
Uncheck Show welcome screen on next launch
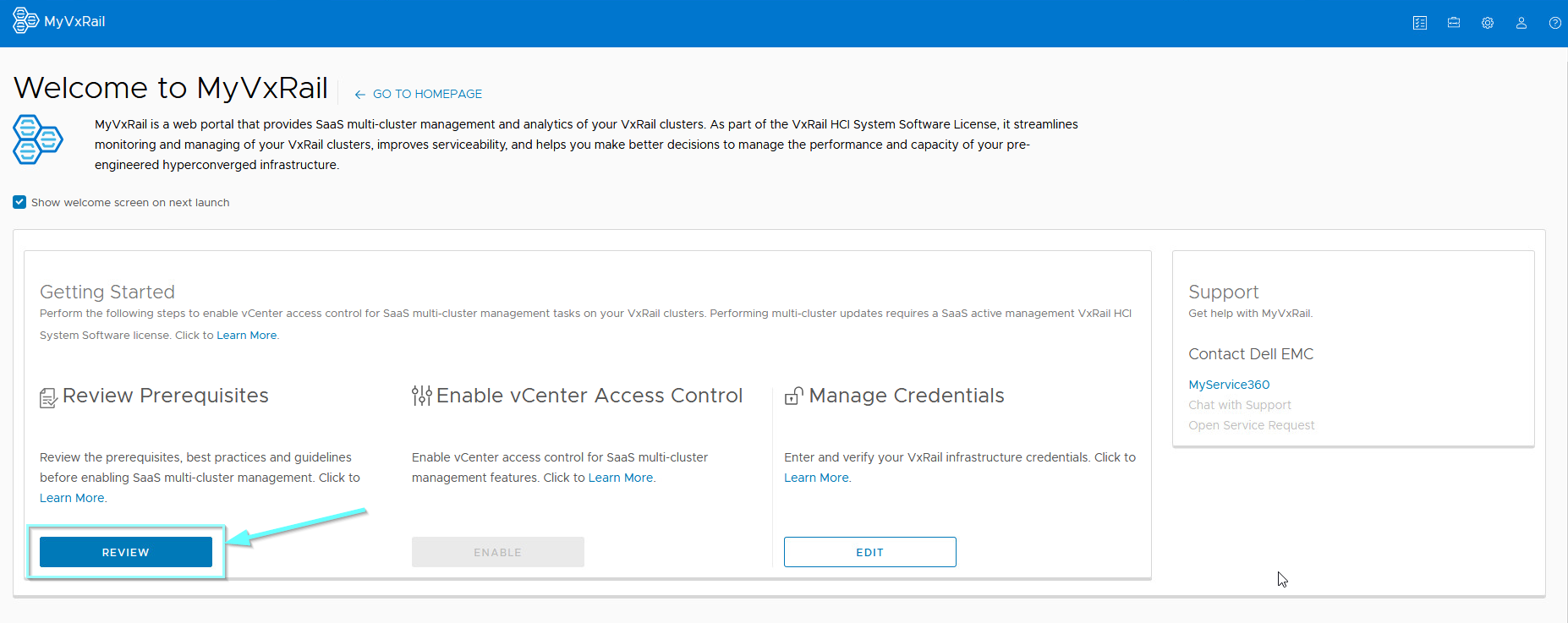point(19,202)
